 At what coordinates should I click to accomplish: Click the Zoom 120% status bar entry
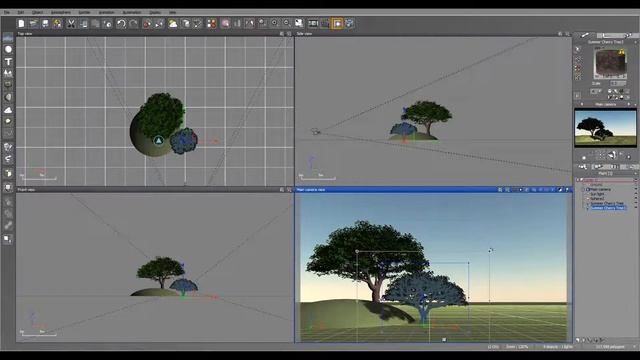click(517, 347)
